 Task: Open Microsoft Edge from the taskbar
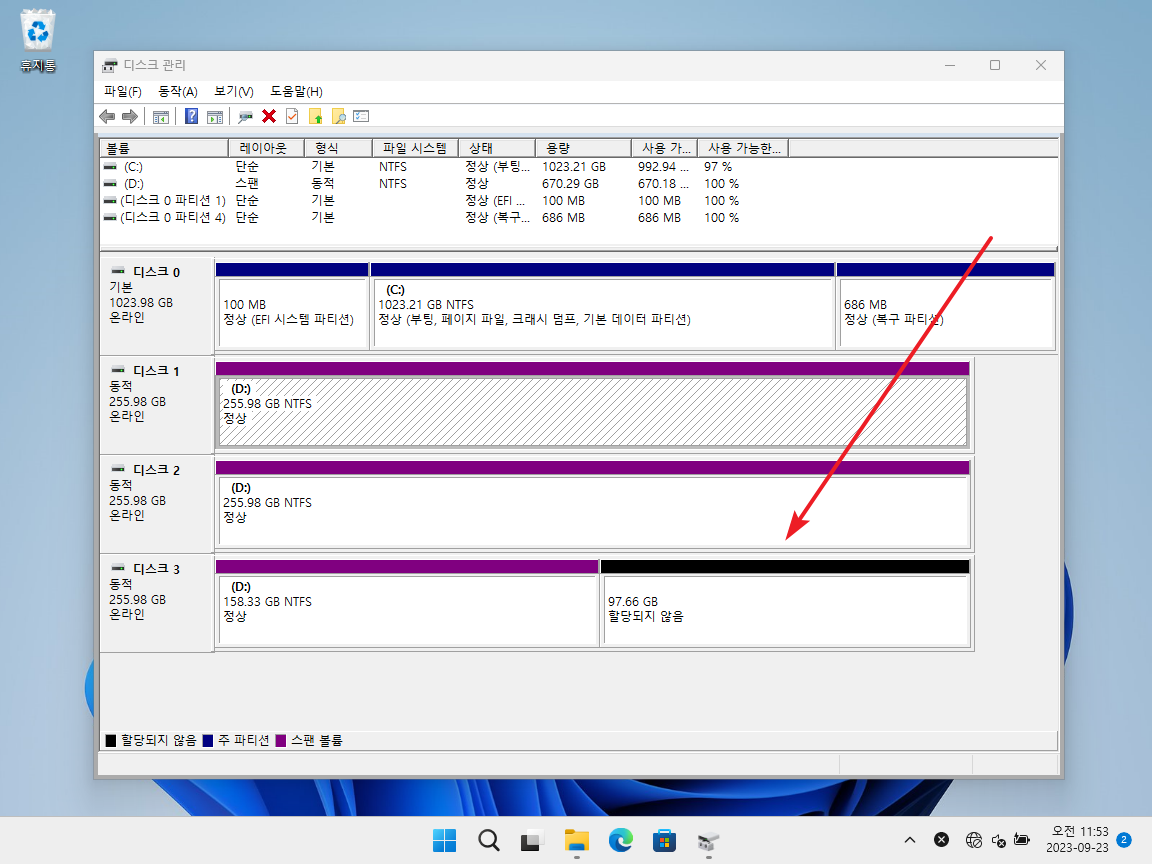tap(621, 840)
